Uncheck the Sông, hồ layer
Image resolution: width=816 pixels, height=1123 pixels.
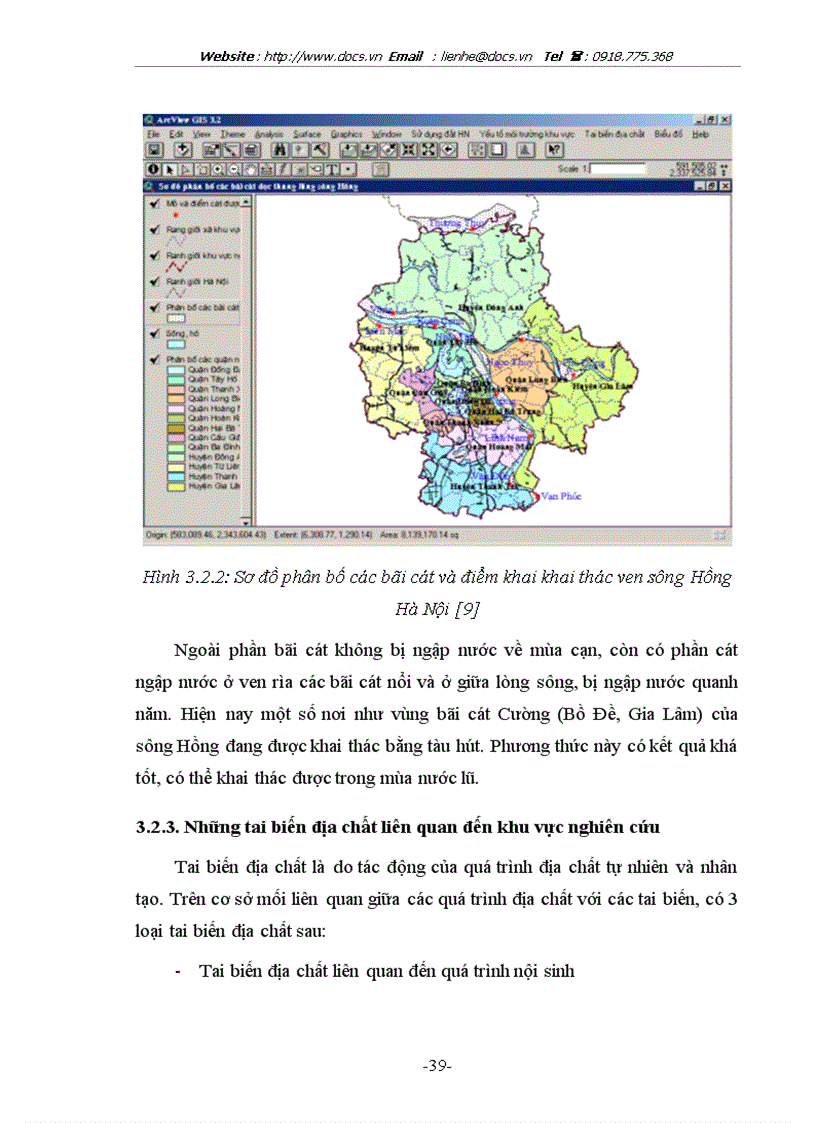click(x=154, y=334)
